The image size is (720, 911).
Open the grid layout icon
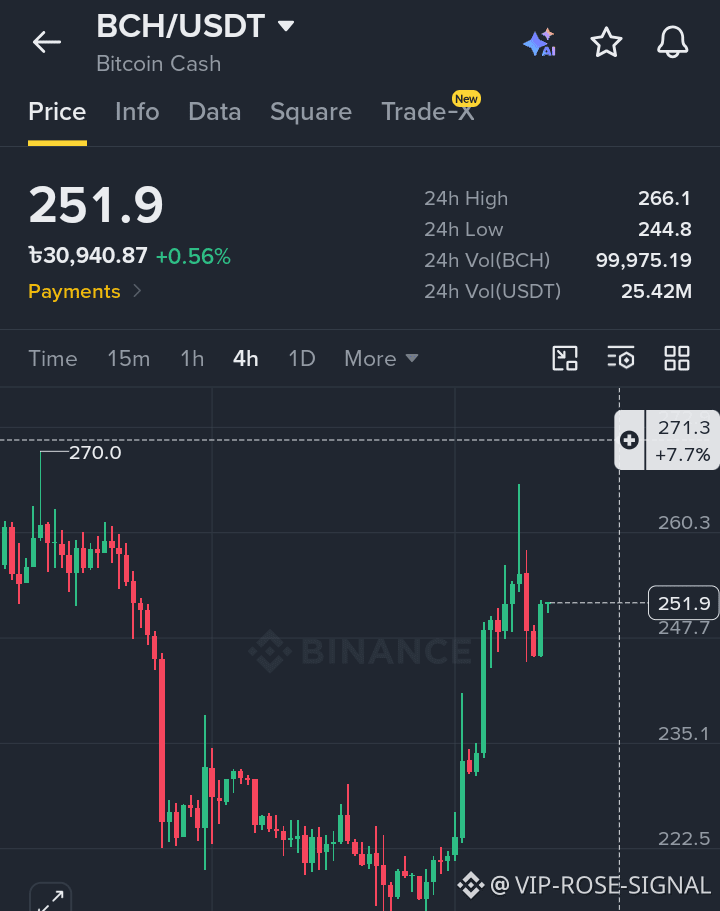click(x=677, y=358)
